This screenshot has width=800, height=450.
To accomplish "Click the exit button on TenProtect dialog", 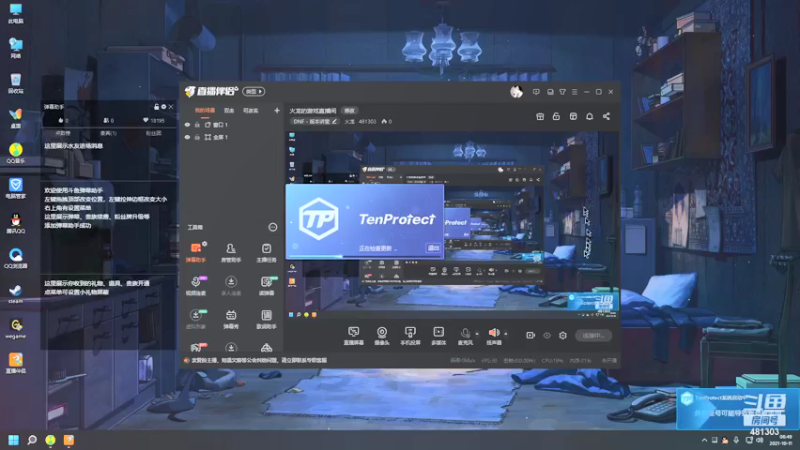I will coord(433,248).
